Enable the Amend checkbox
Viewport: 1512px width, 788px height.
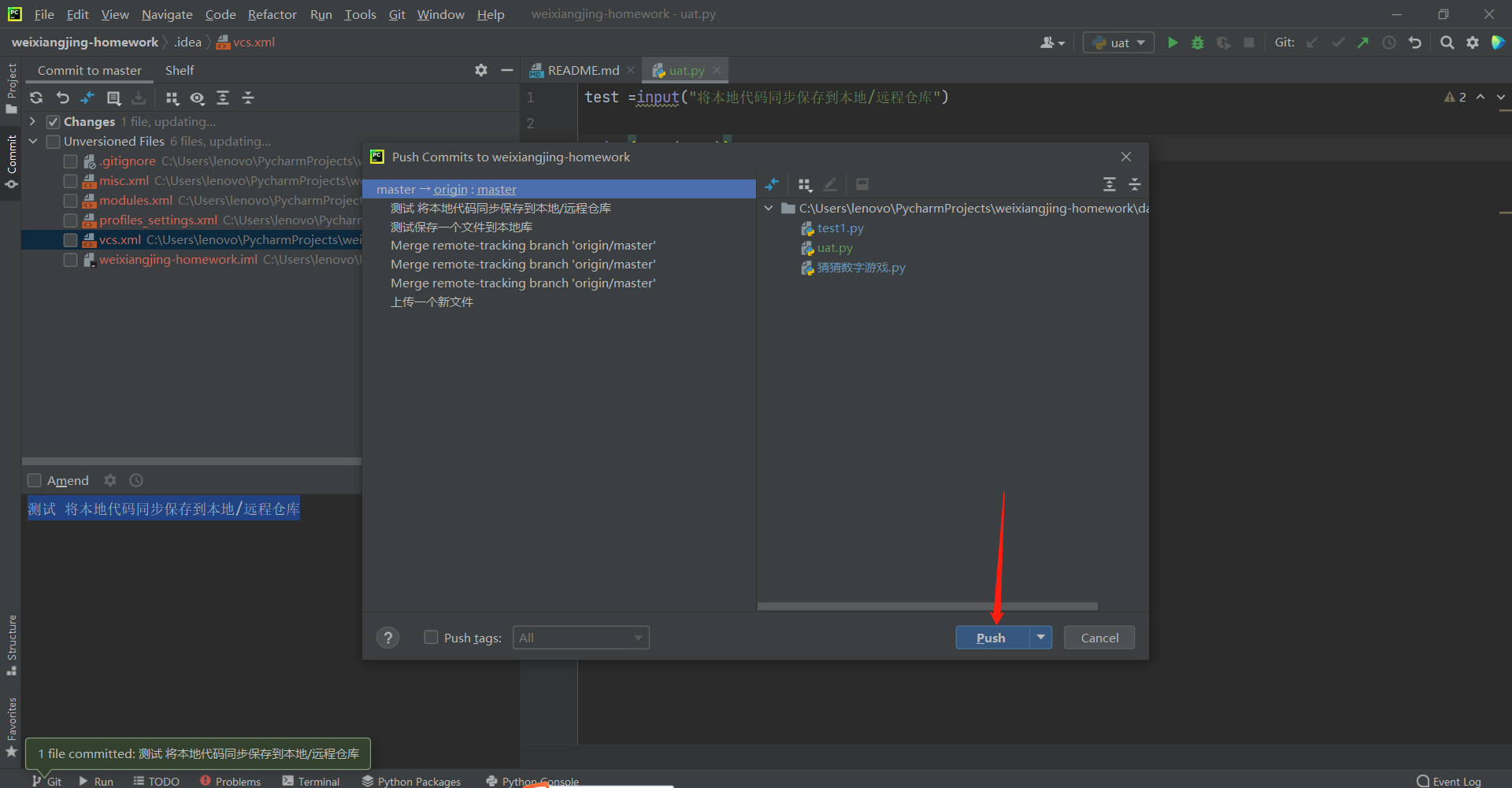[x=34, y=480]
